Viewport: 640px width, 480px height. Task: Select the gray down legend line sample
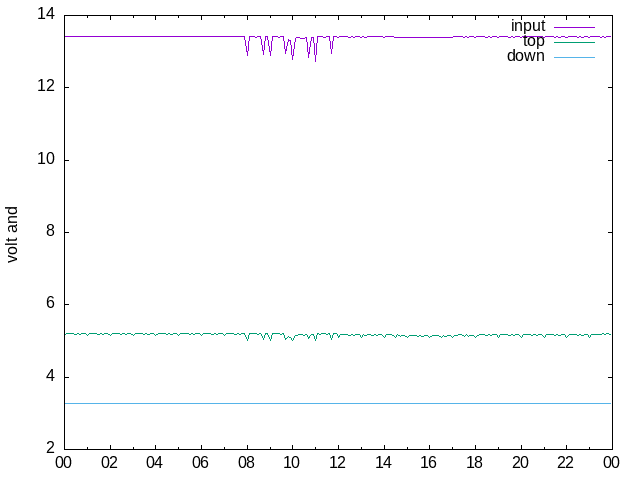[574, 56]
